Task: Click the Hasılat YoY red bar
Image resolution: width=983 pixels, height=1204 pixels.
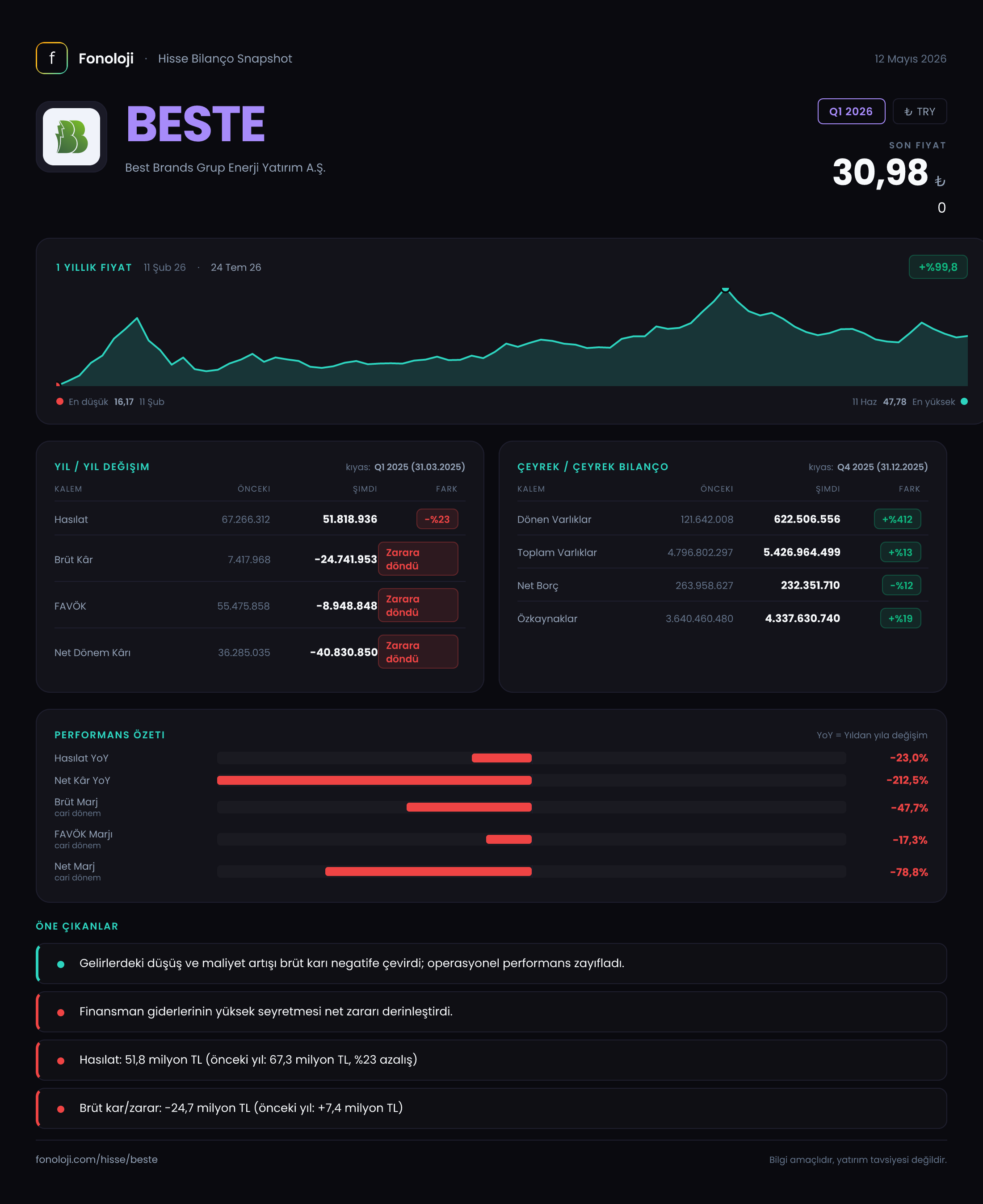Action: [x=502, y=758]
